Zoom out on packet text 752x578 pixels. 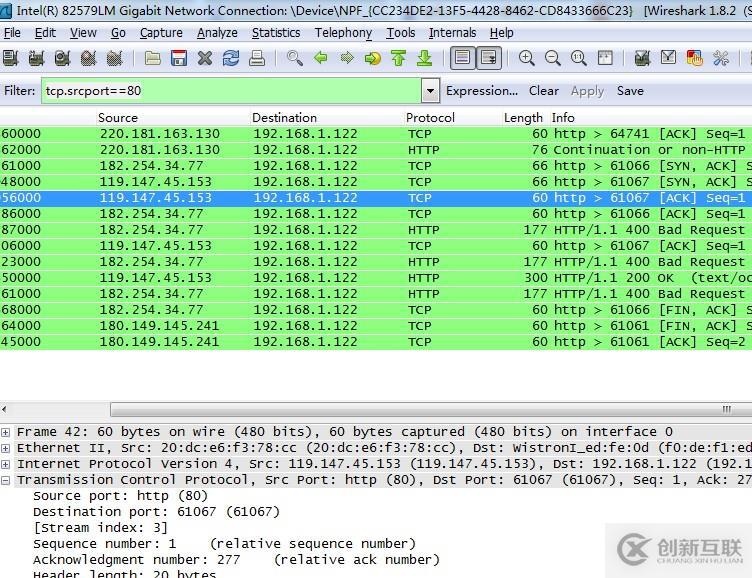click(x=552, y=58)
